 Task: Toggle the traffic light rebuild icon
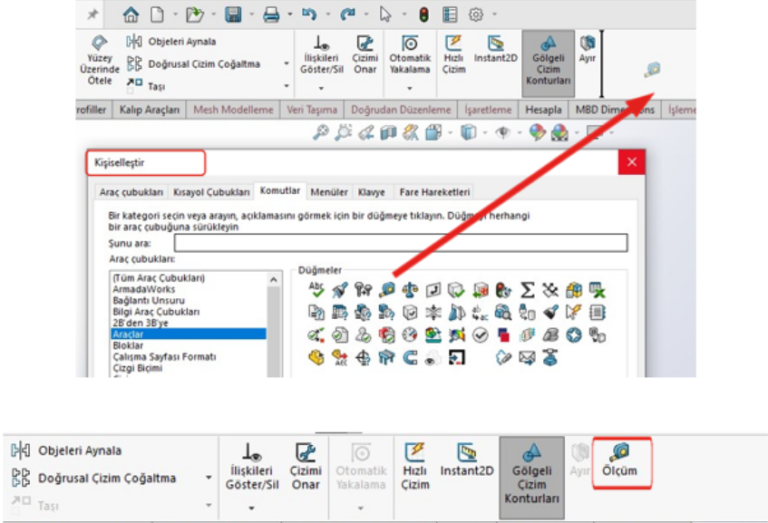[x=423, y=14]
